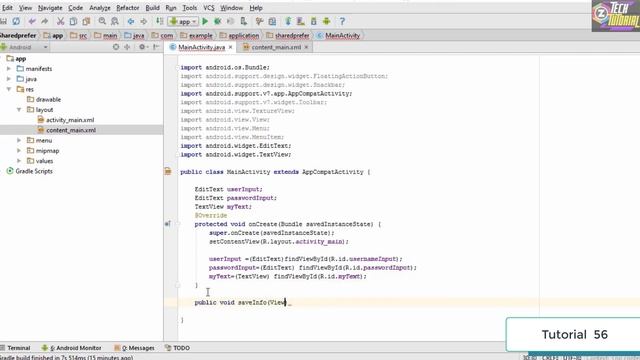640x360 pixels.
Task: Open the Messages tool window
Action: point(134,348)
